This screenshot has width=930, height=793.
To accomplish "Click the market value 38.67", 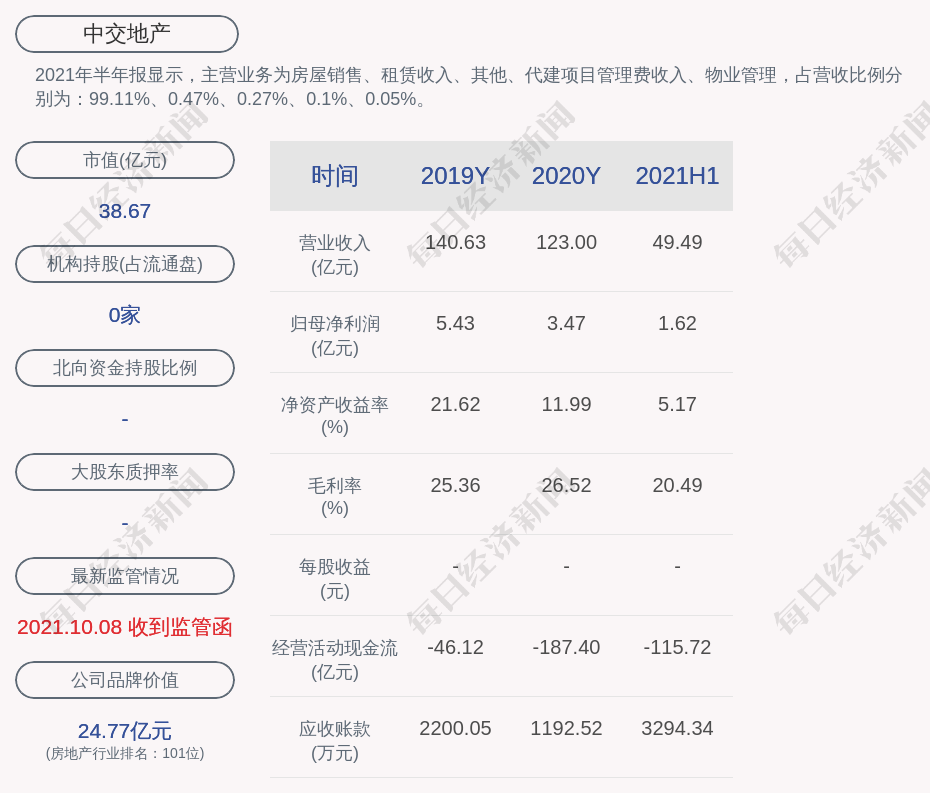I will (125, 211).
